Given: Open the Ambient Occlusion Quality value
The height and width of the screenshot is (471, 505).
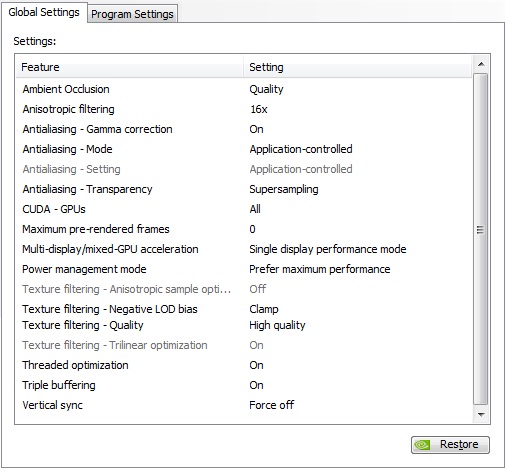Looking at the screenshot, I should click(x=266, y=89).
